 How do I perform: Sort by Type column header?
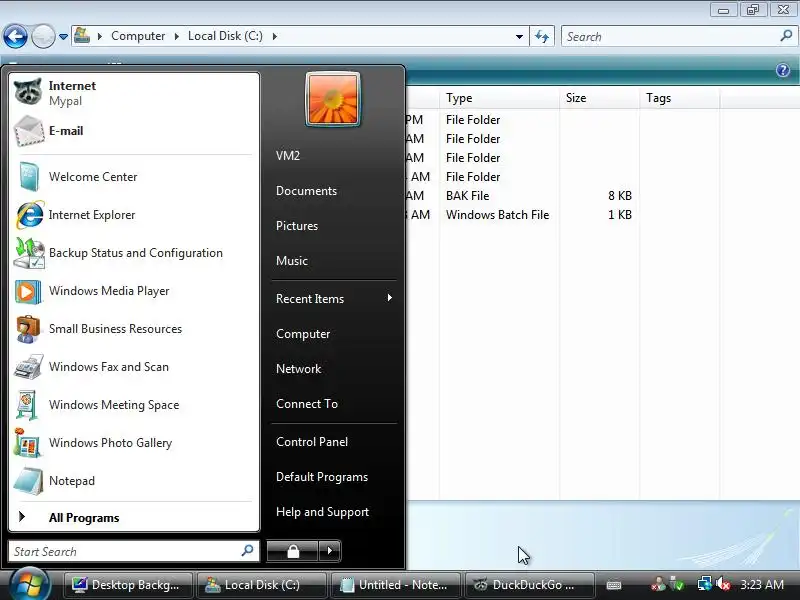click(x=499, y=98)
